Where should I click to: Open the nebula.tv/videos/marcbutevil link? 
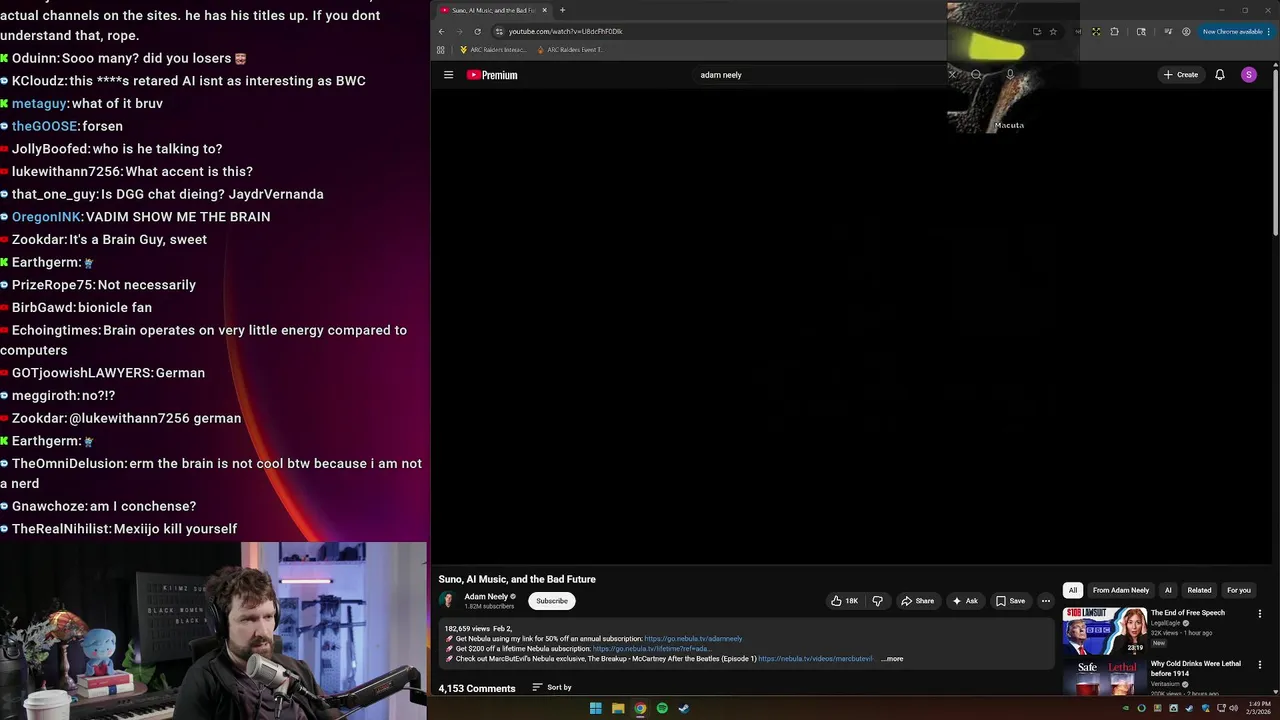click(x=816, y=659)
